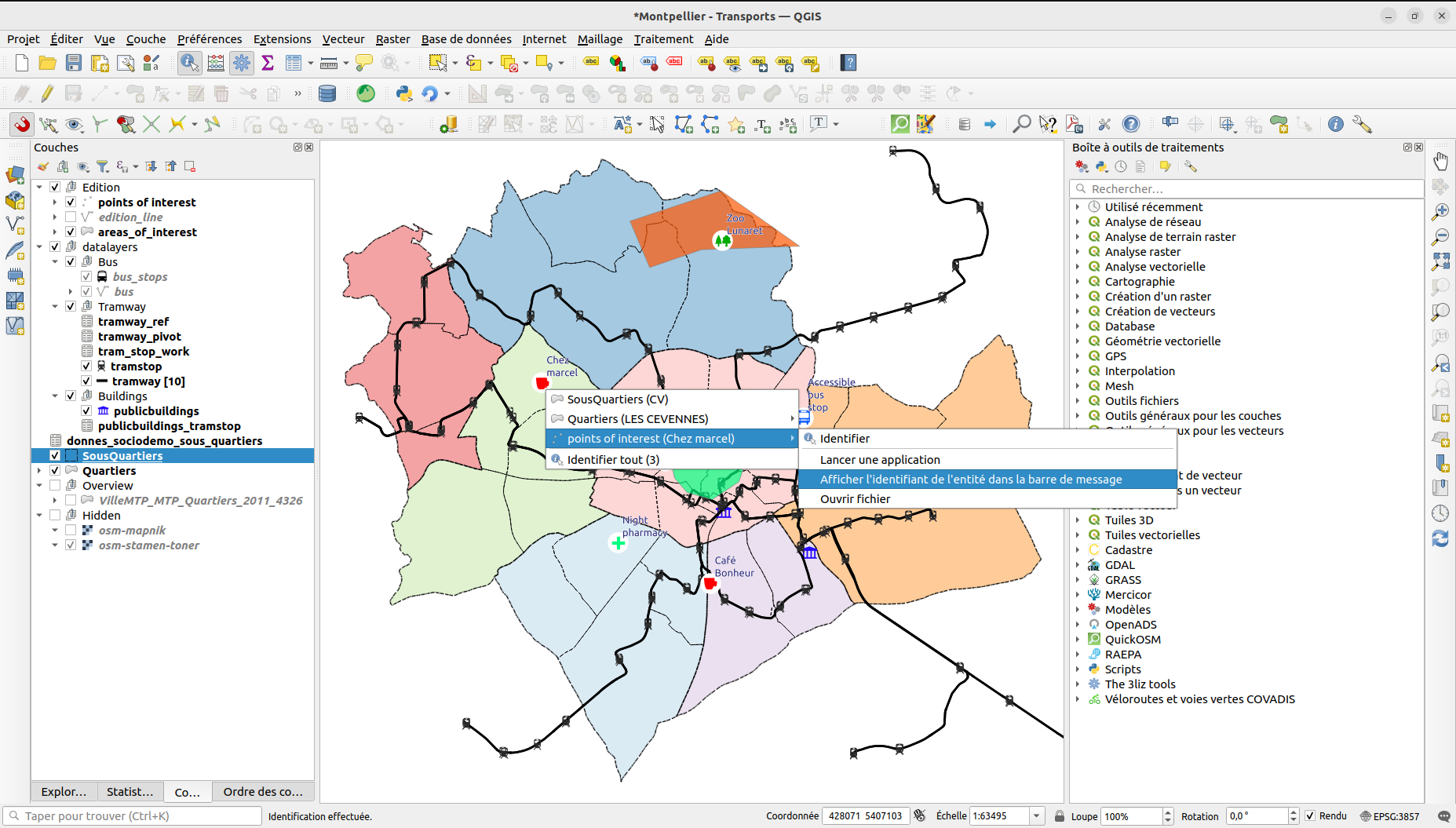Toggle the snapping magnet icon

point(22,124)
